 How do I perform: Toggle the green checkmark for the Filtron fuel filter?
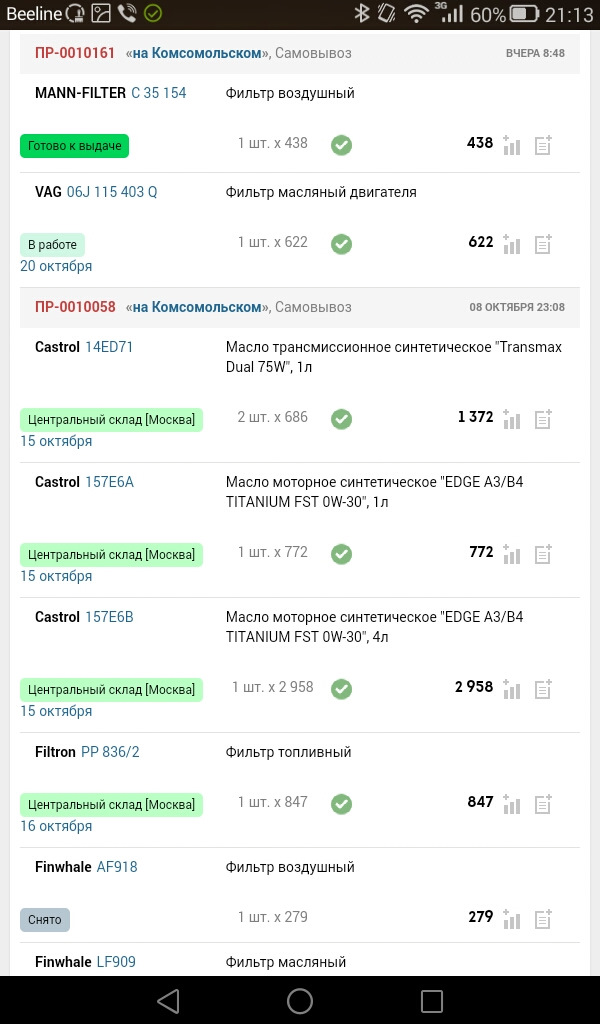point(341,804)
